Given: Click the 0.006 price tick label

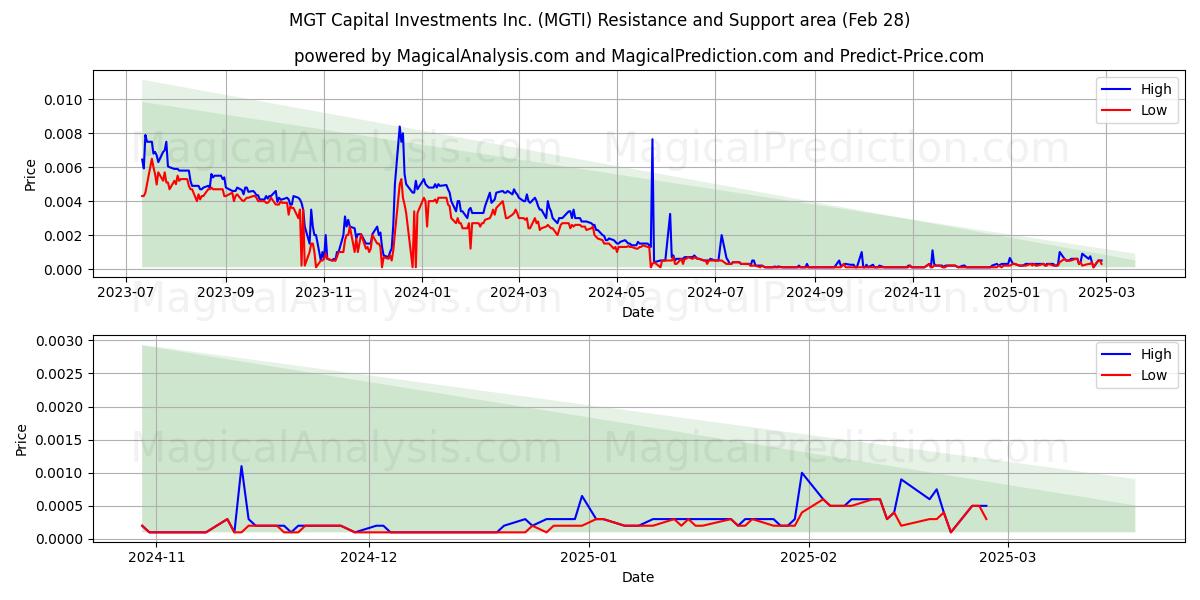Looking at the screenshot, I should [65, 168].
